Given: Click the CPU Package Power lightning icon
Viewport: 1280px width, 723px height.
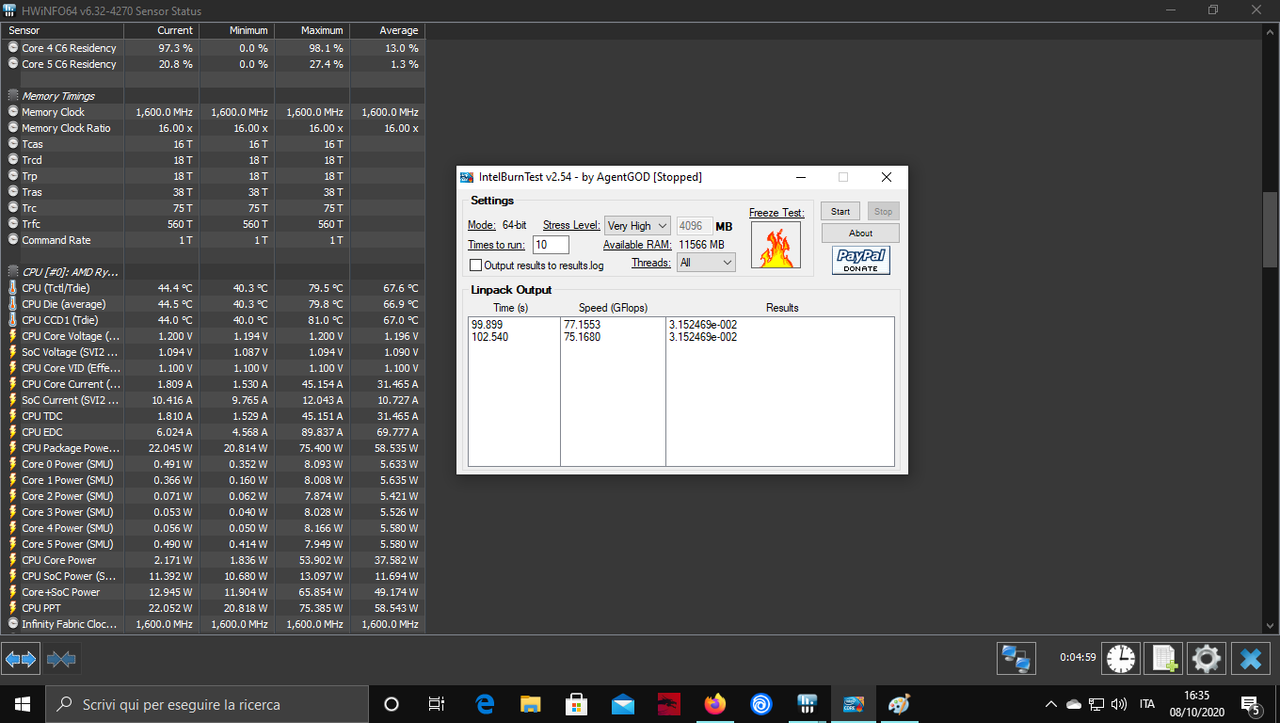Looking at the screenshot, I should (x=13, y=448).
